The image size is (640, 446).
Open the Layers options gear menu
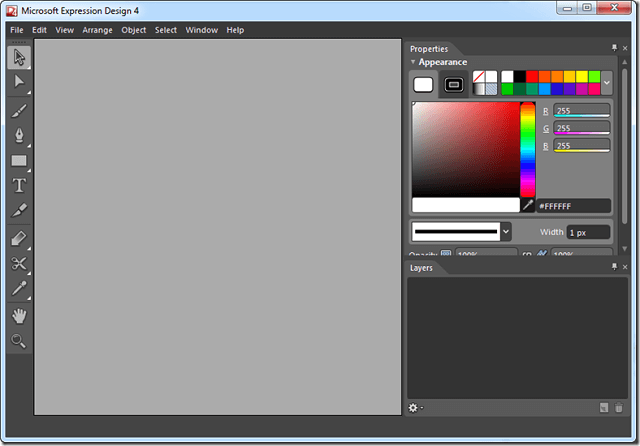(x=415, y=408)
